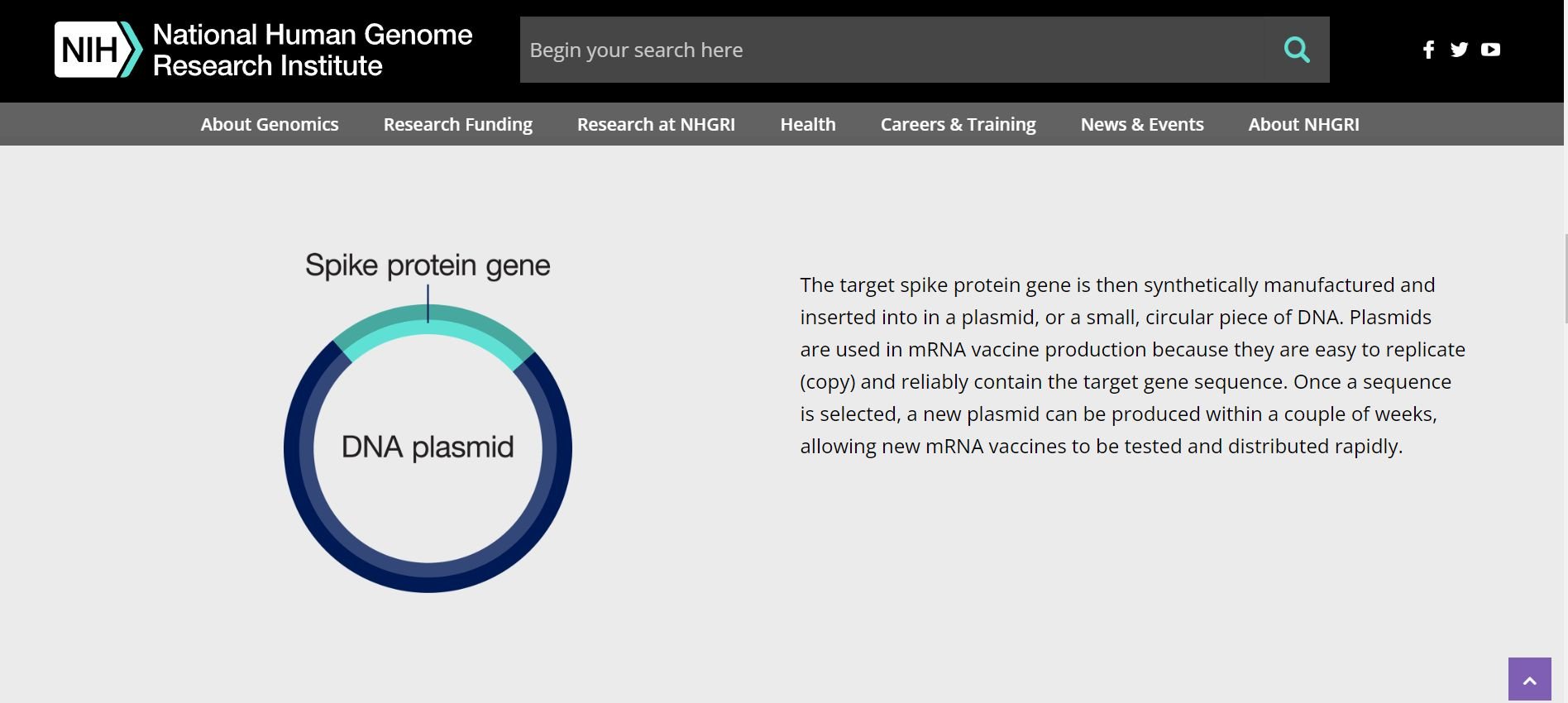Open the Twitter bird icon

pyautogui.click(x=1459, y=50)
